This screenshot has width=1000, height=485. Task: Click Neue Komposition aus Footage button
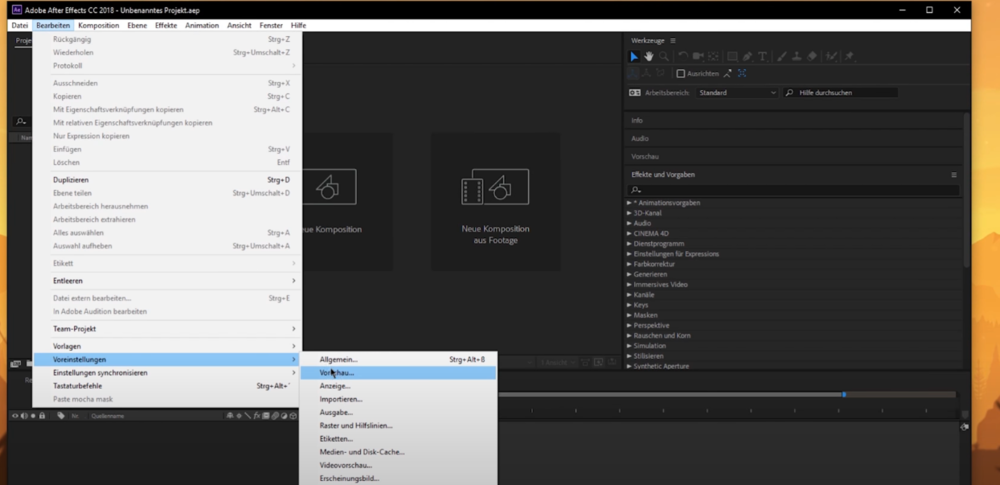[495, 201]
